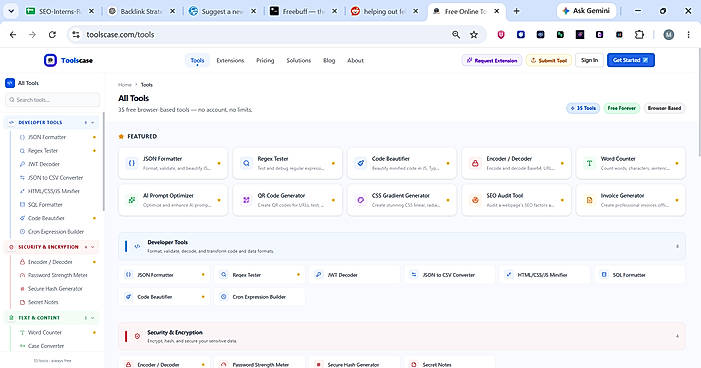Select HTML/CSS/JS Minifier in sidebar
The height and width of the screenshot is (368, 701).
click(54, 191)
